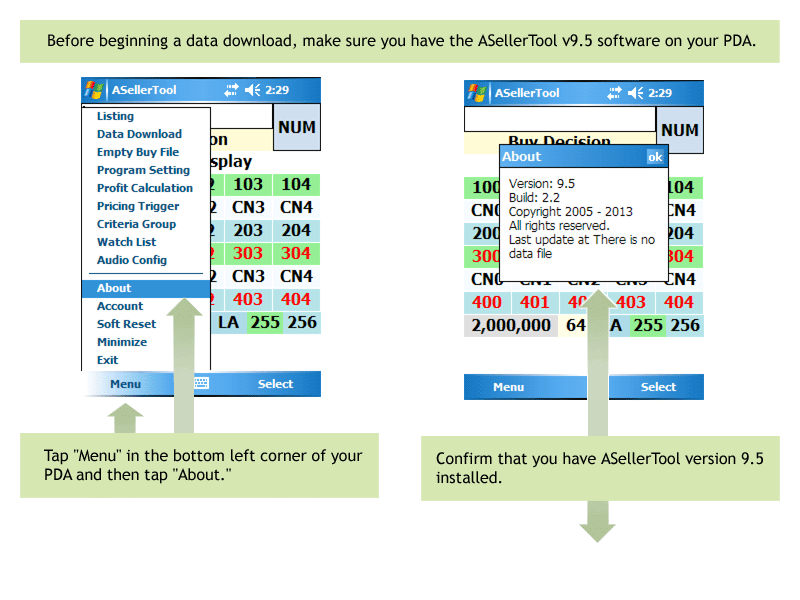Tap cell 256 on the menu-open PDA
Image resolution: width=800 pixels, height=600 pixels.
pos(302,322)
